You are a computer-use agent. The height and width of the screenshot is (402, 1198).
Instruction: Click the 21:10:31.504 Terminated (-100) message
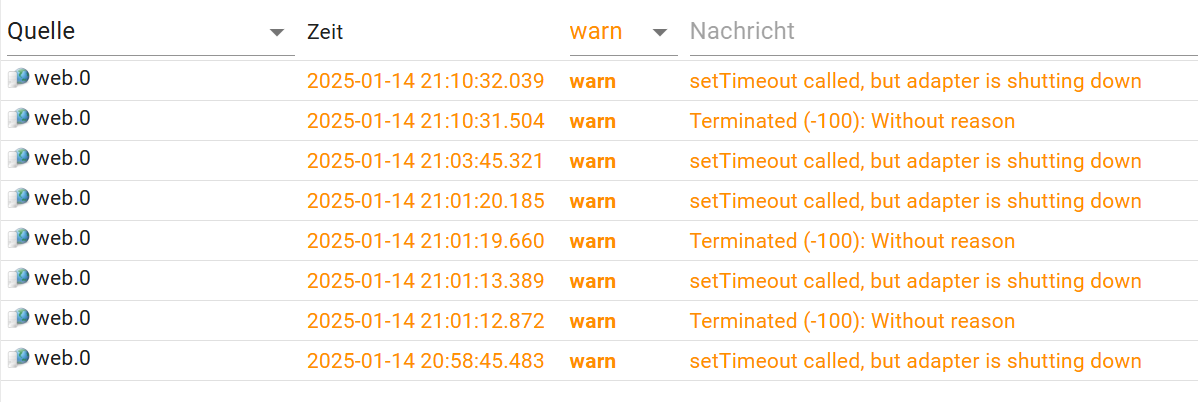852,121
